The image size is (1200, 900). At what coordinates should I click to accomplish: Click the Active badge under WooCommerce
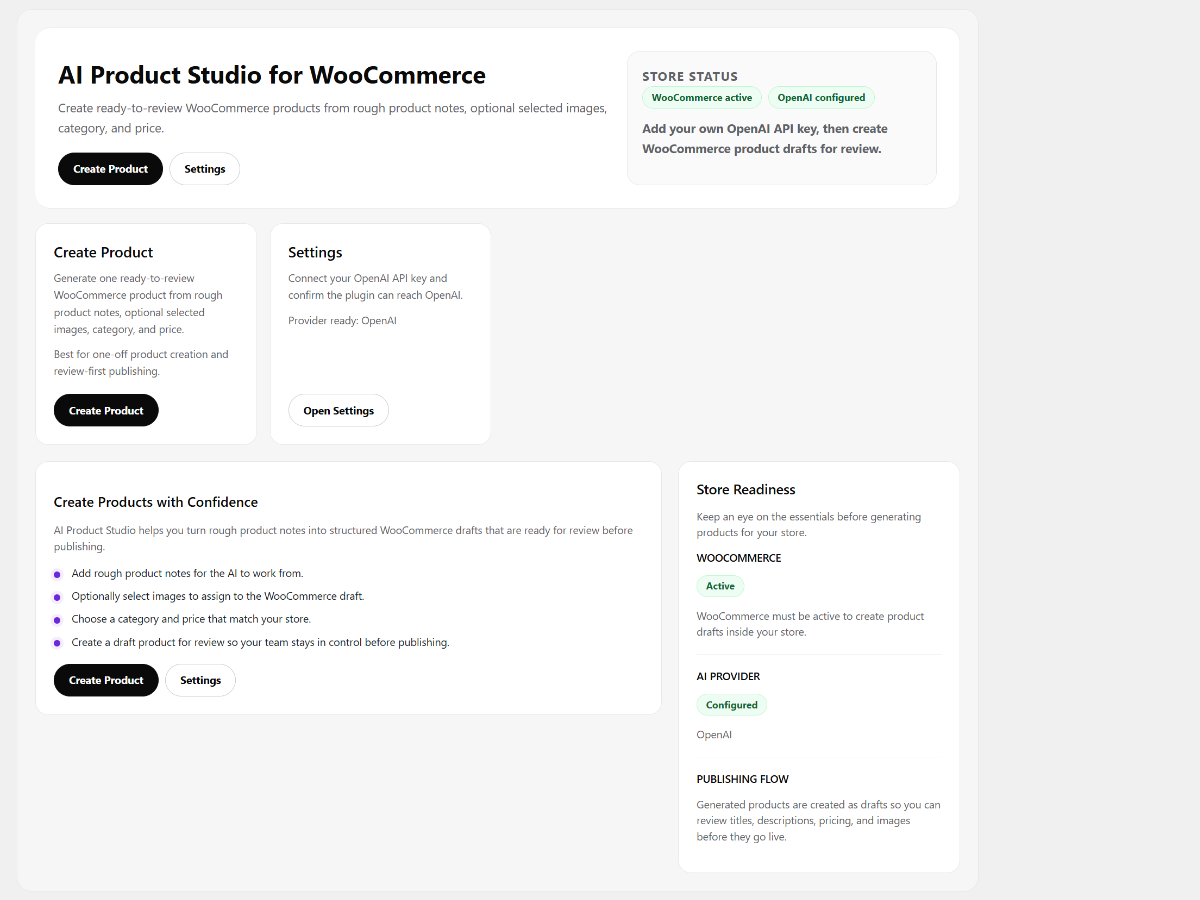(720, 586)
